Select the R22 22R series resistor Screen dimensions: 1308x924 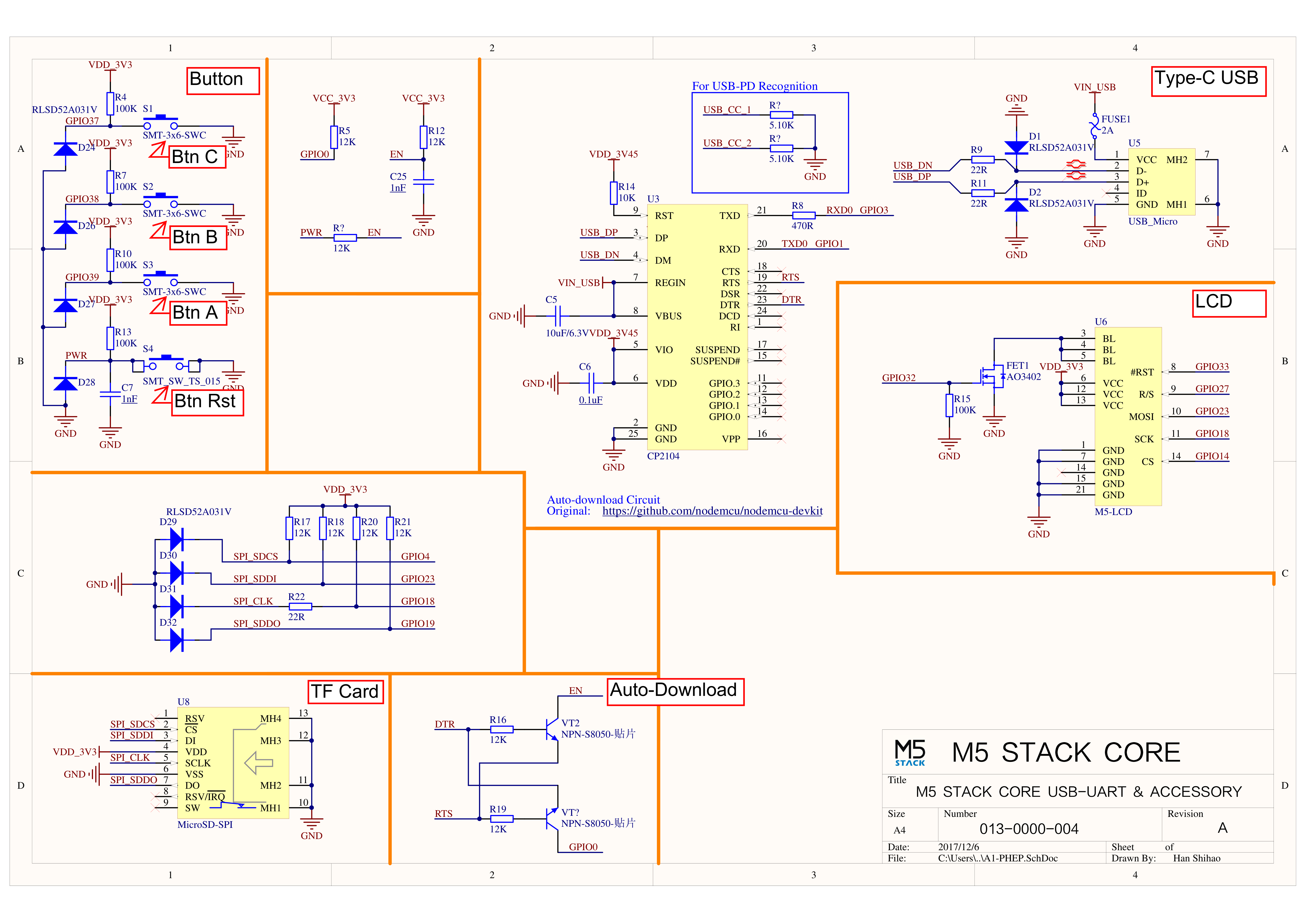(x=300, y=606)
